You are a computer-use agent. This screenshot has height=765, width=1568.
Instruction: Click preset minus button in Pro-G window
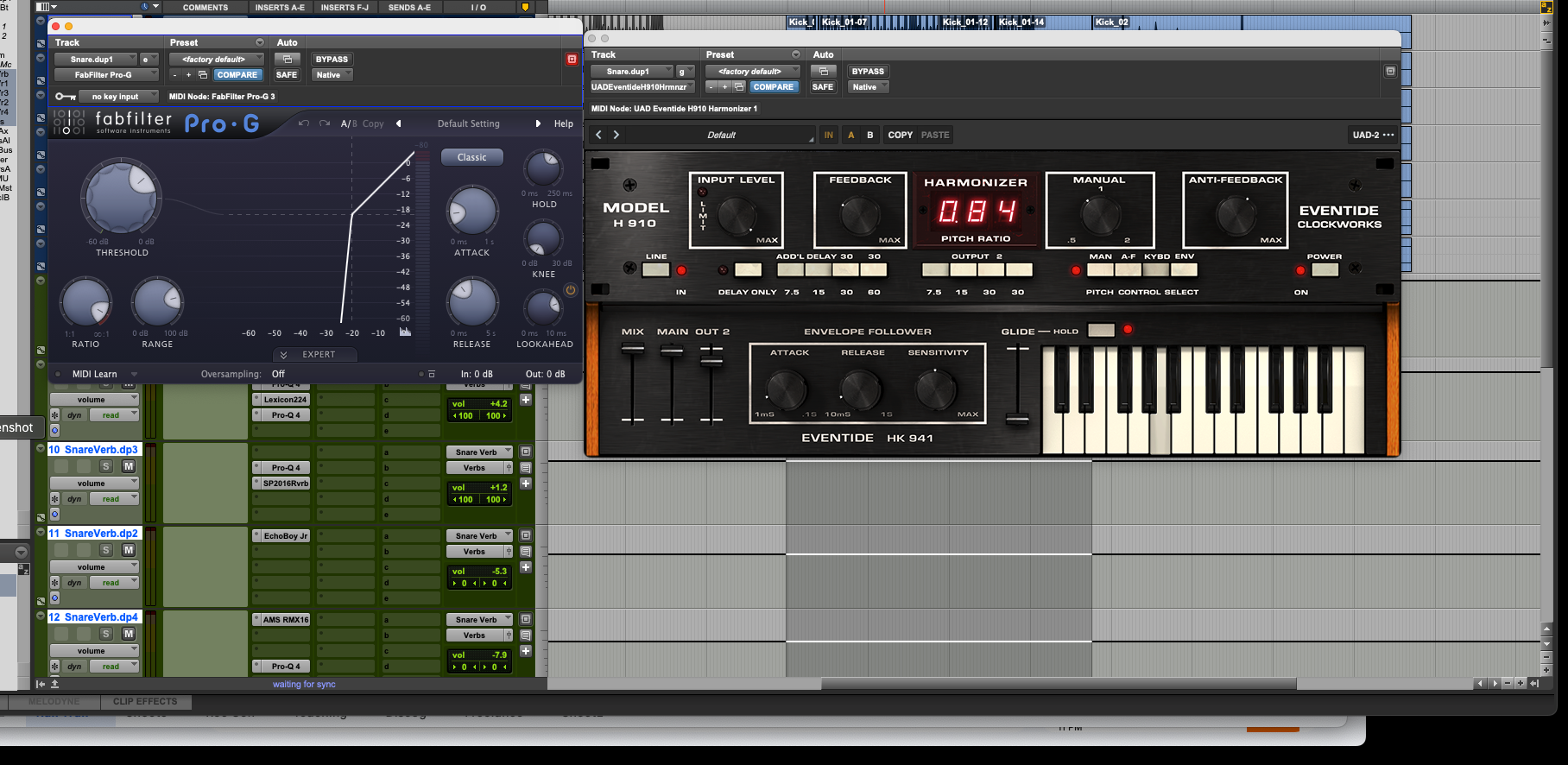click(174, 75)
